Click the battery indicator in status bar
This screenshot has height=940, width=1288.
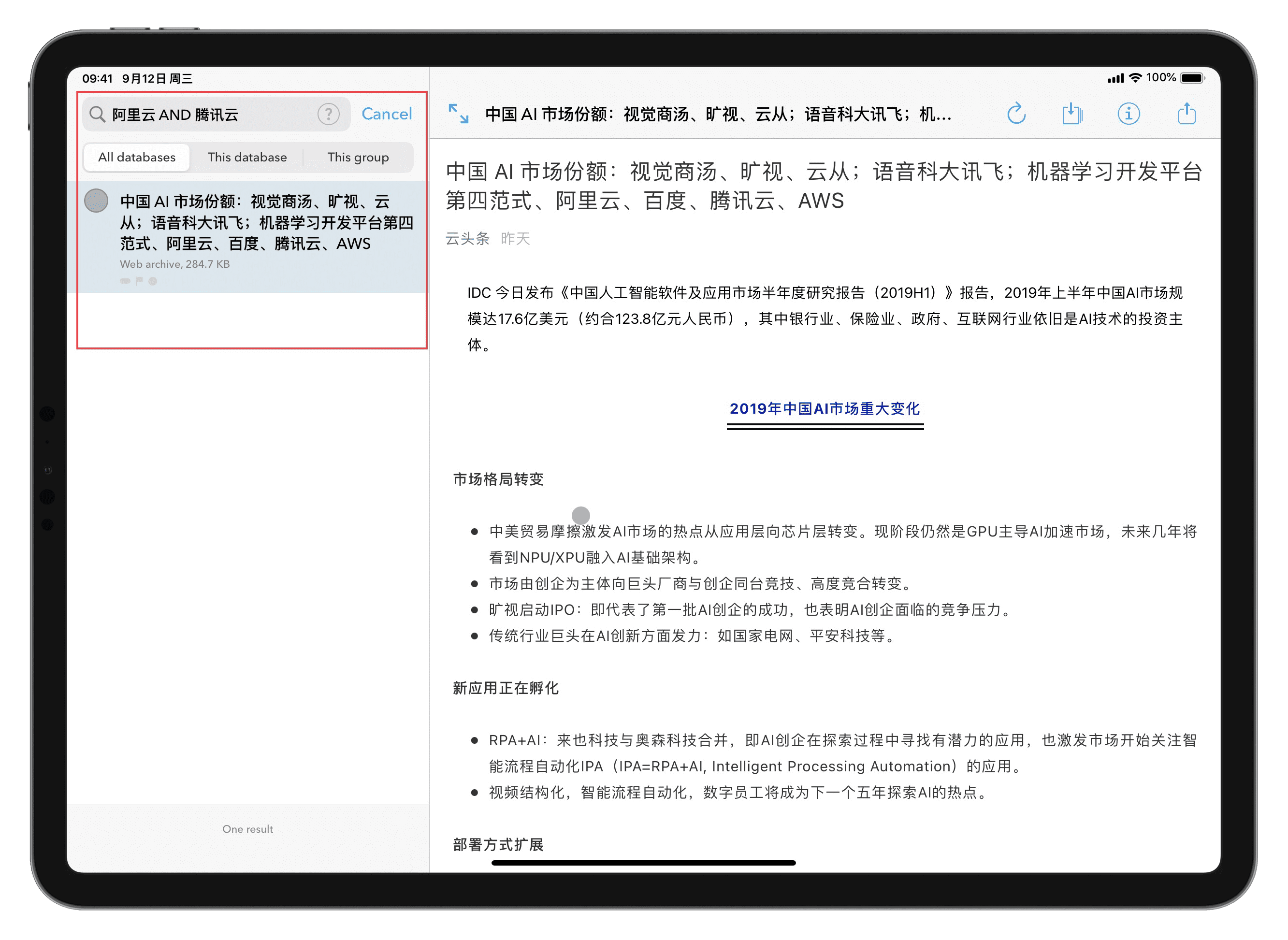(1192, 78)
